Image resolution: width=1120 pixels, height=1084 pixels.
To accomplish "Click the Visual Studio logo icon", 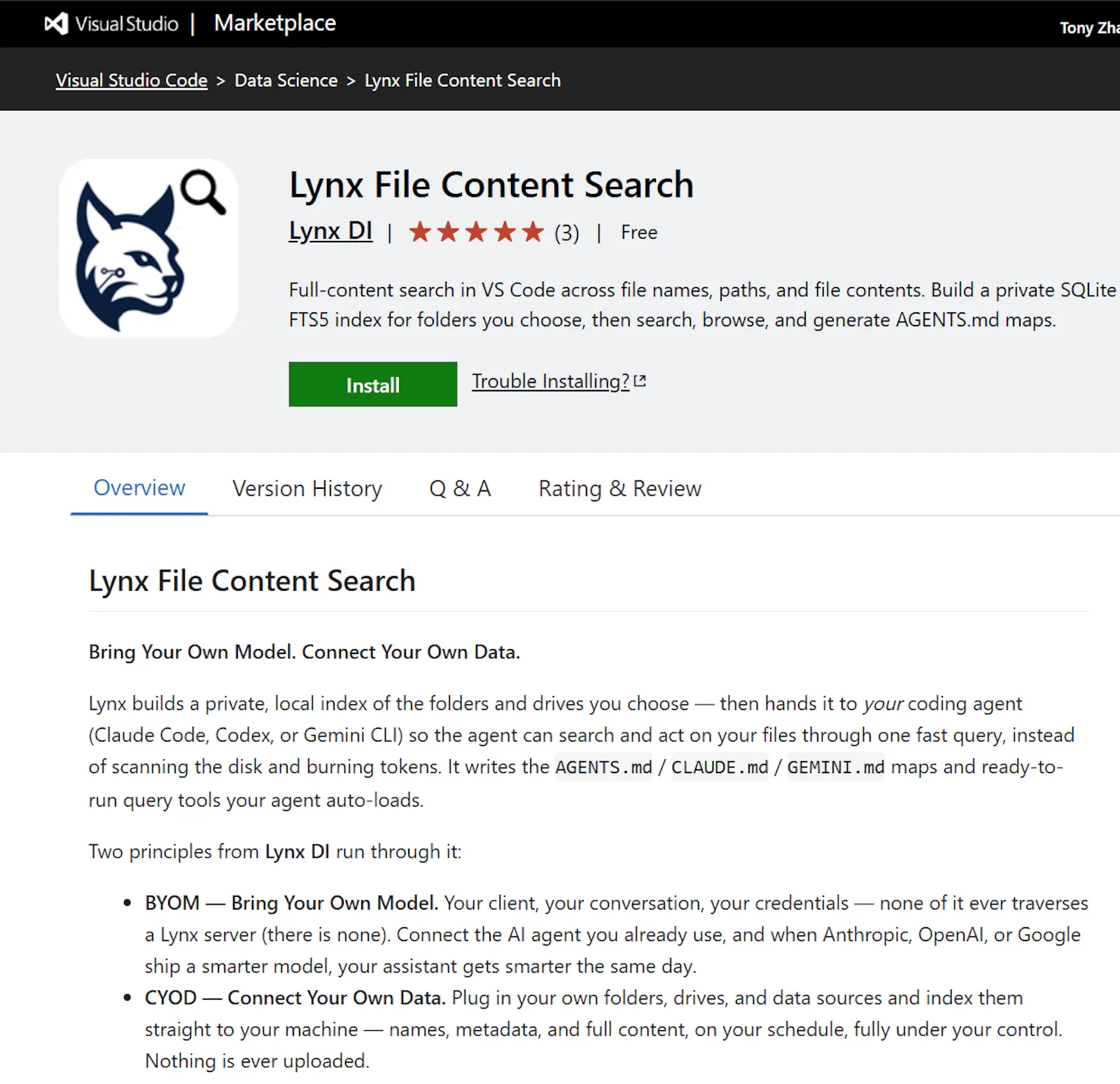I will [57, 24].
